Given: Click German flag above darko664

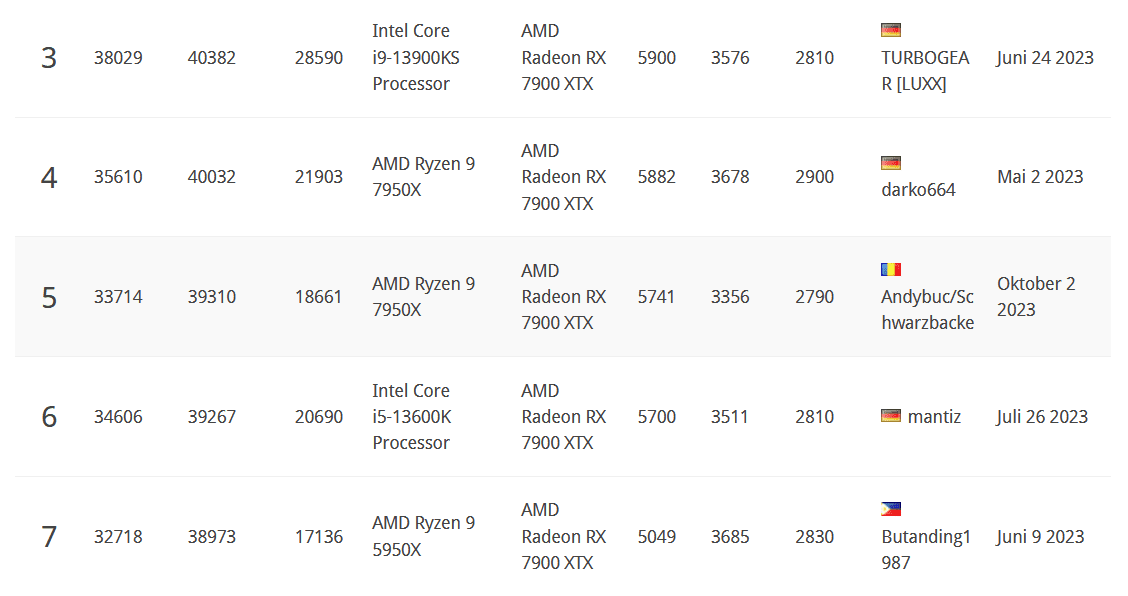Looking at the screenshot, I should point(891,163).
